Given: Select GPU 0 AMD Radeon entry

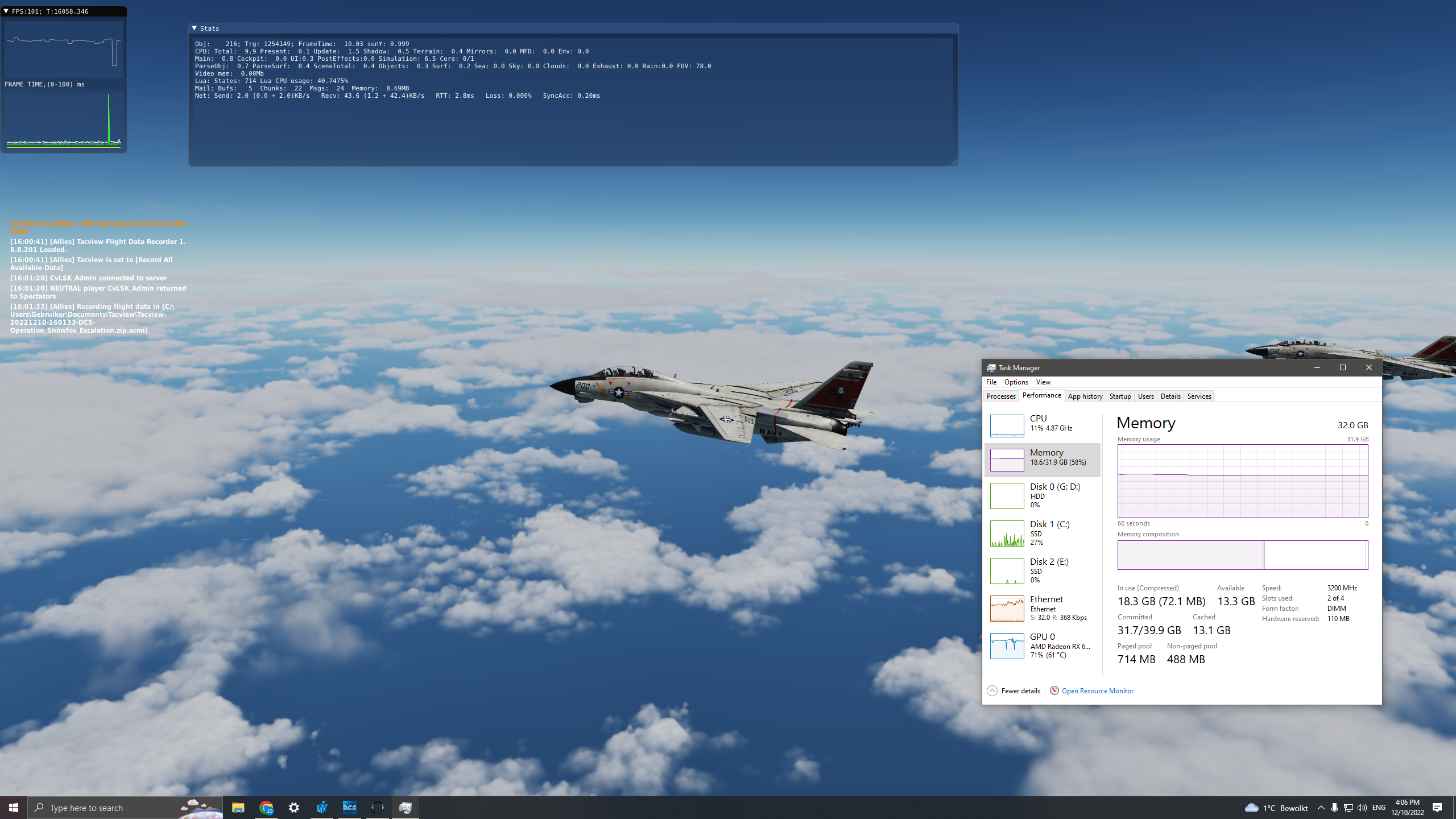Looking at the screenshot, I should coord(1042,646).
